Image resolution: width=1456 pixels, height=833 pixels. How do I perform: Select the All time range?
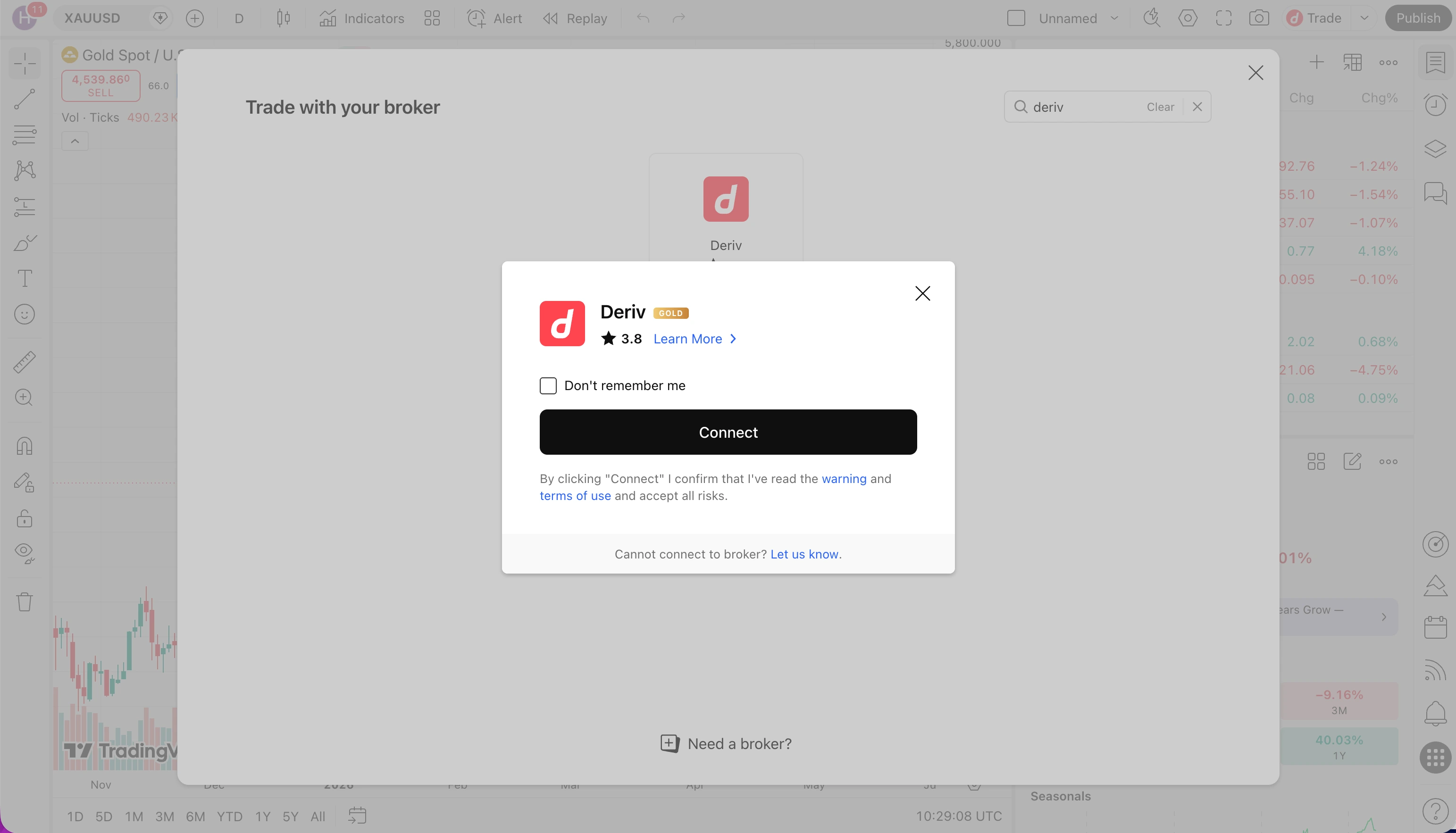318,816
